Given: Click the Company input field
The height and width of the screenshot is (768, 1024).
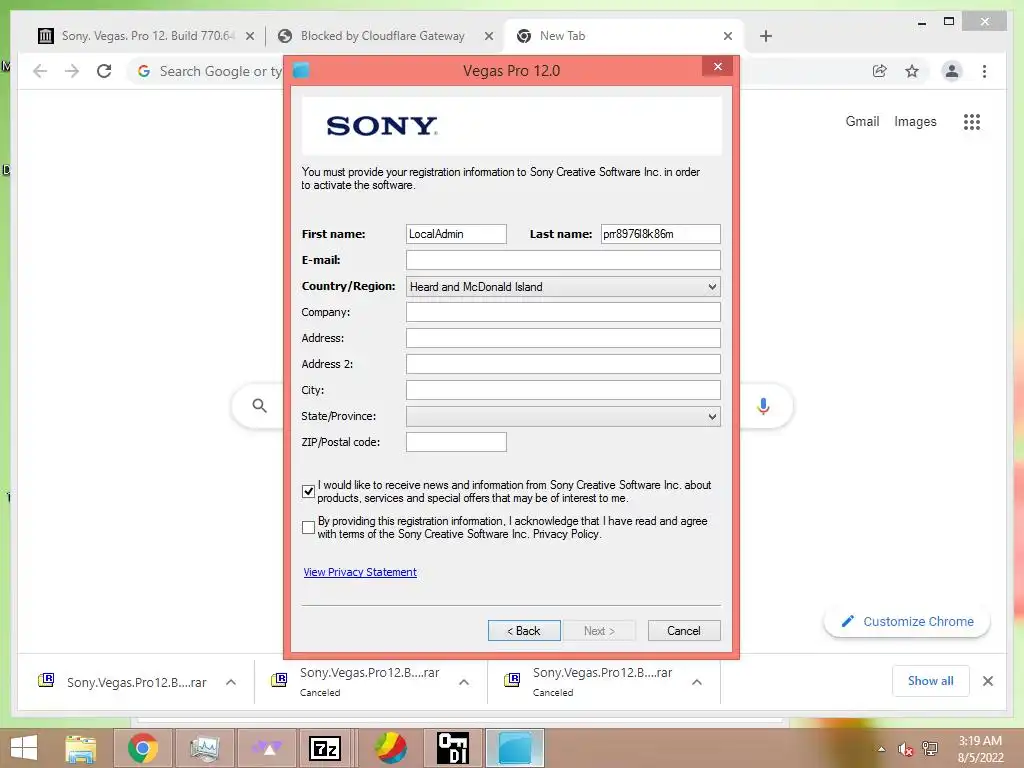Looking at the screenshot, I should coord(563,312).
